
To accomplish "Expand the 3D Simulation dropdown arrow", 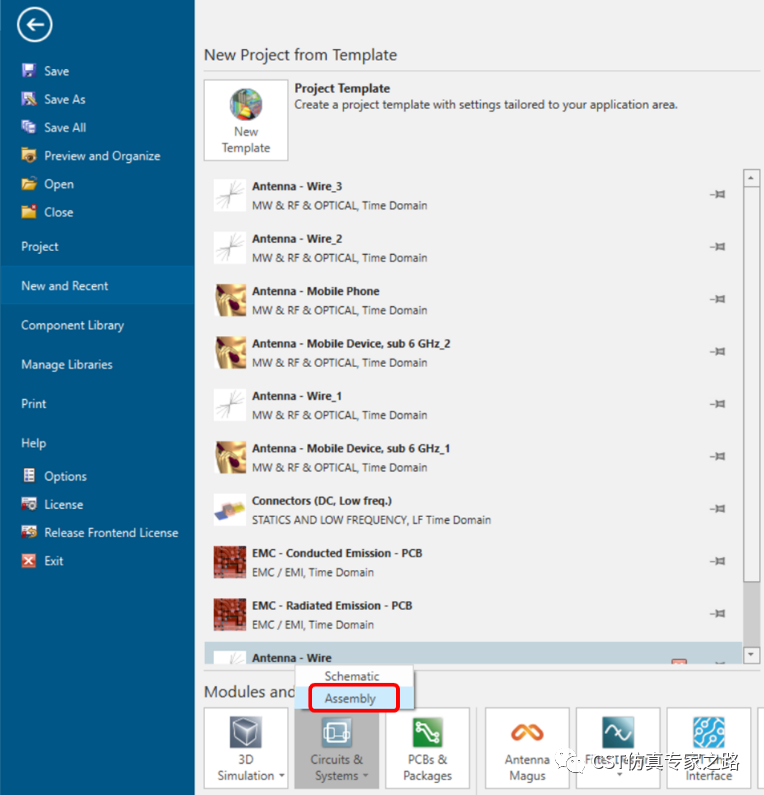I will (x=281, y=776).
